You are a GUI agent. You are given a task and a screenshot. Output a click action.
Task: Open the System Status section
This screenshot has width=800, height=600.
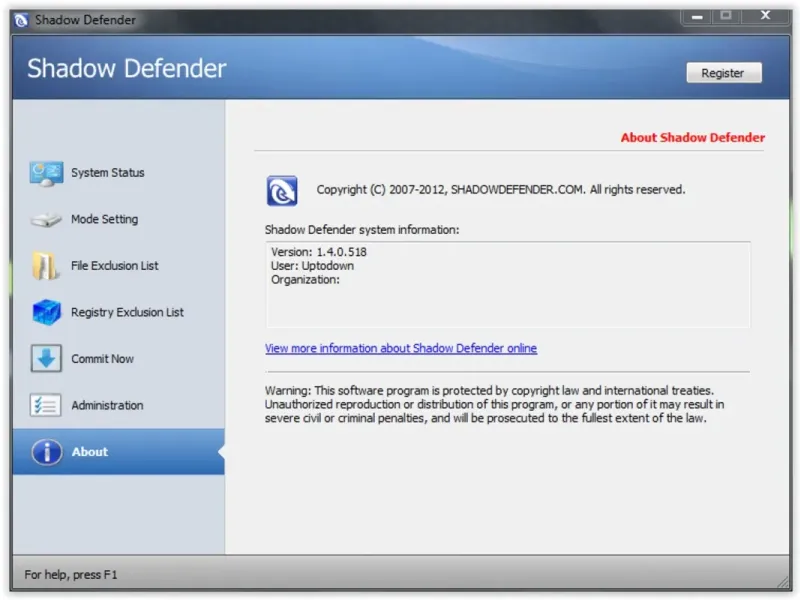coord(118,173)
